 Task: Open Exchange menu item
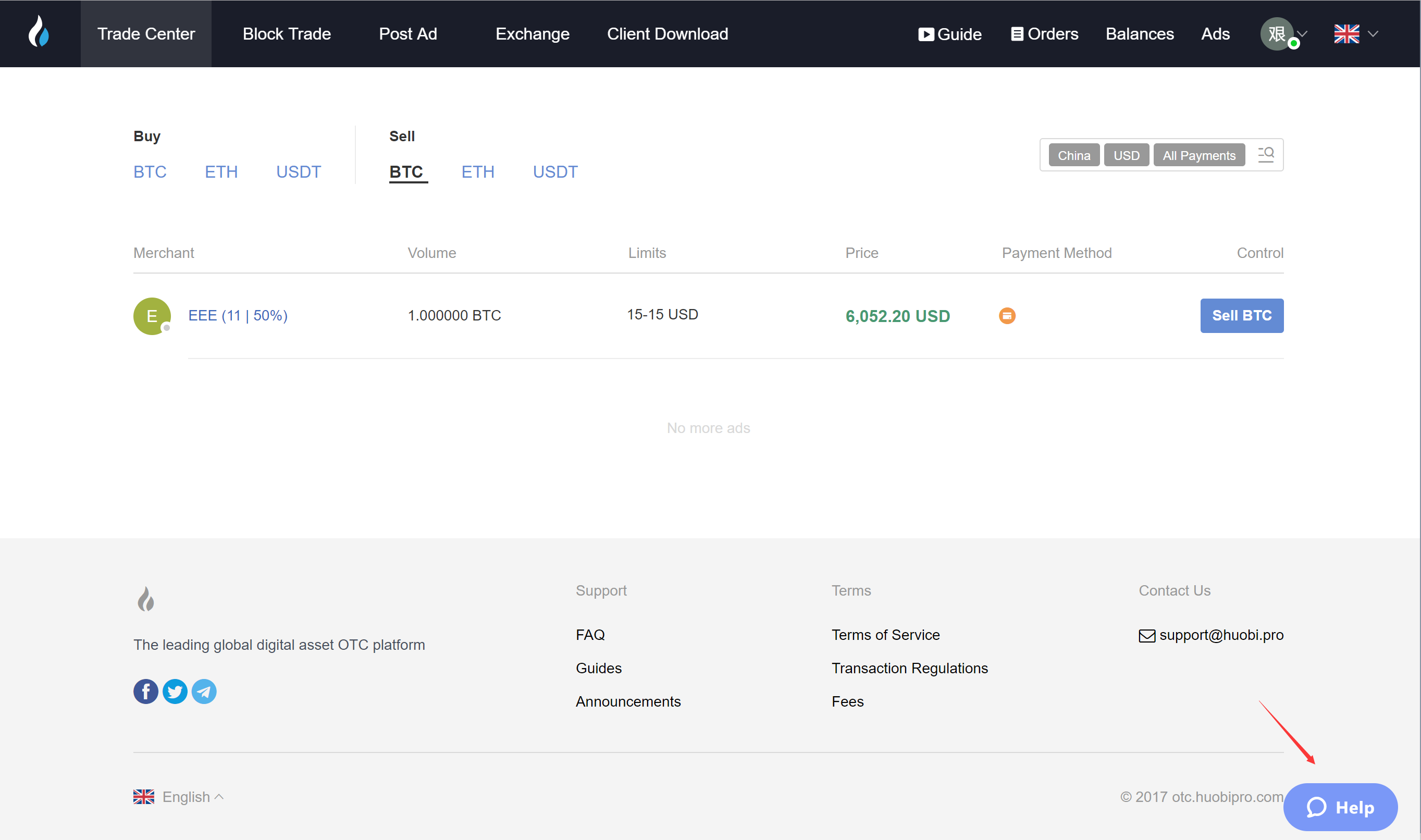pyautogui.click(x=532, y=34)
